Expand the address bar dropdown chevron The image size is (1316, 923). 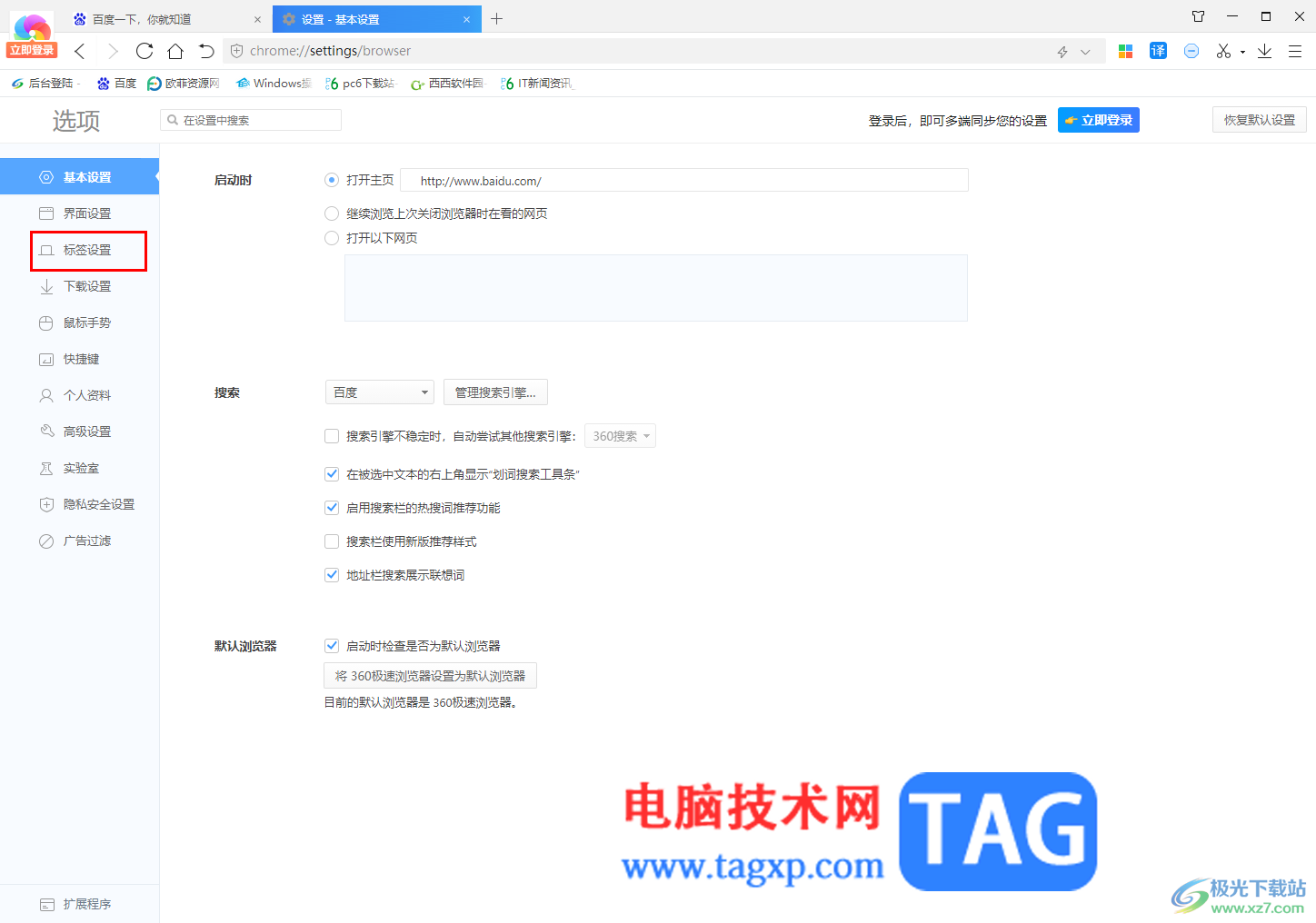pos(1085,52)
